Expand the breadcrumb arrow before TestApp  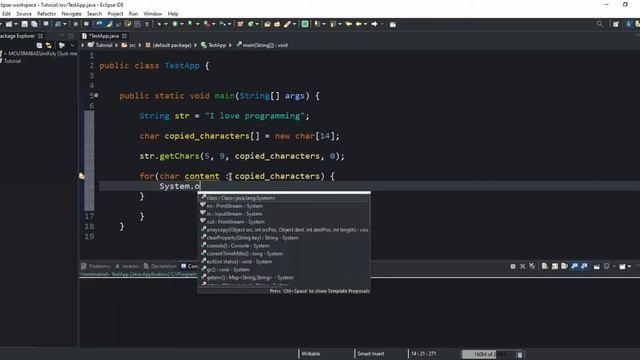196,45
